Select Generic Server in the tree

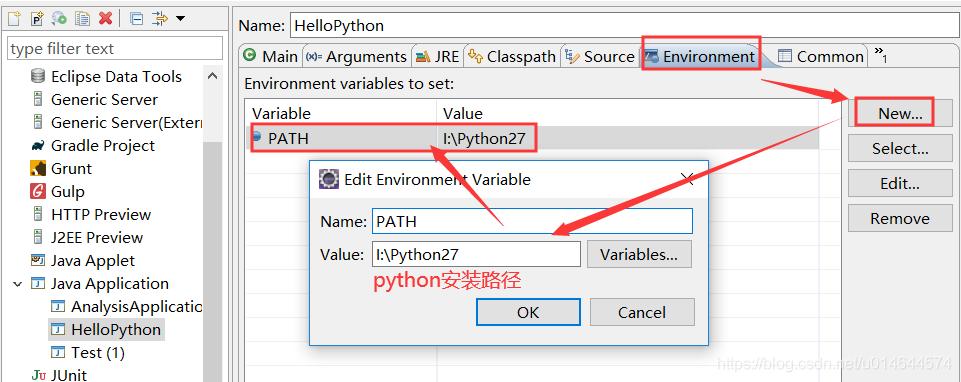tap(104, 99)
